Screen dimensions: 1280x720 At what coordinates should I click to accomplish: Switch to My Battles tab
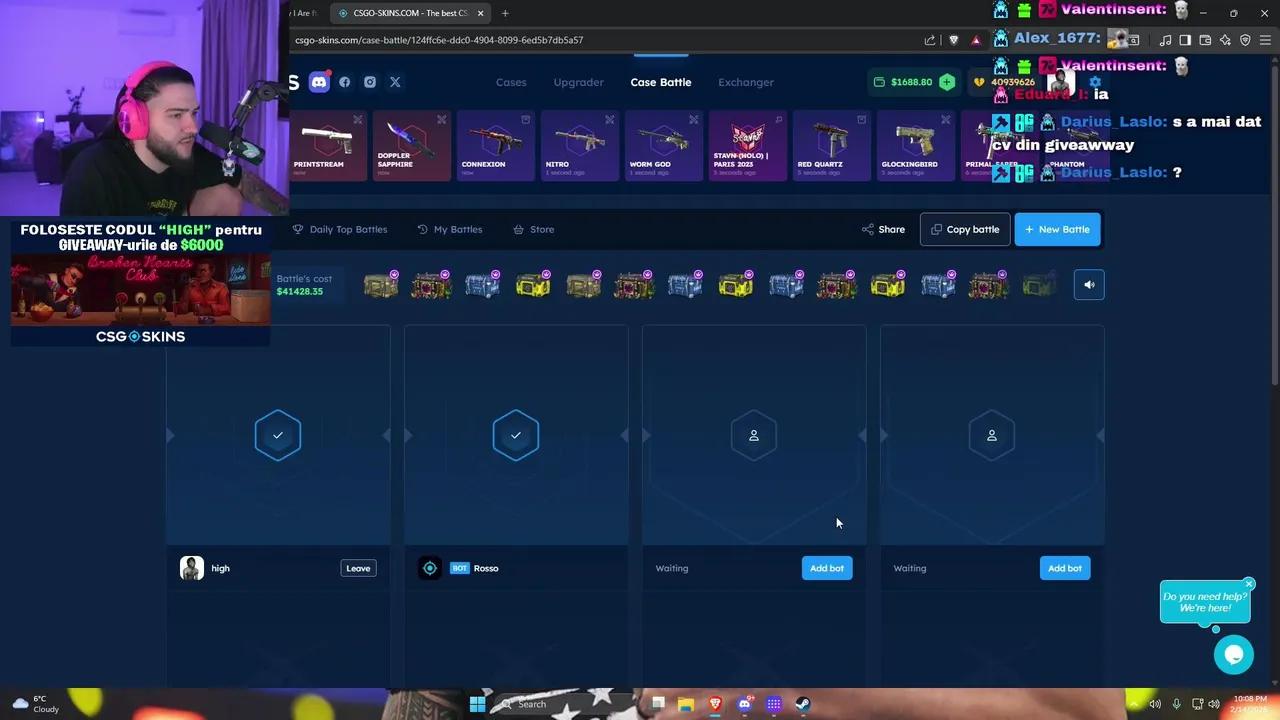coord(450,229)
